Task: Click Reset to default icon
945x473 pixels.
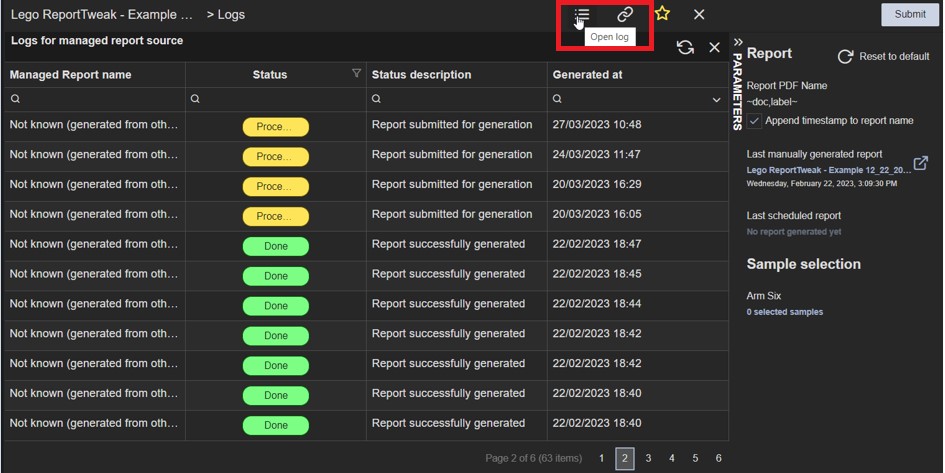Action: [845, 57]
